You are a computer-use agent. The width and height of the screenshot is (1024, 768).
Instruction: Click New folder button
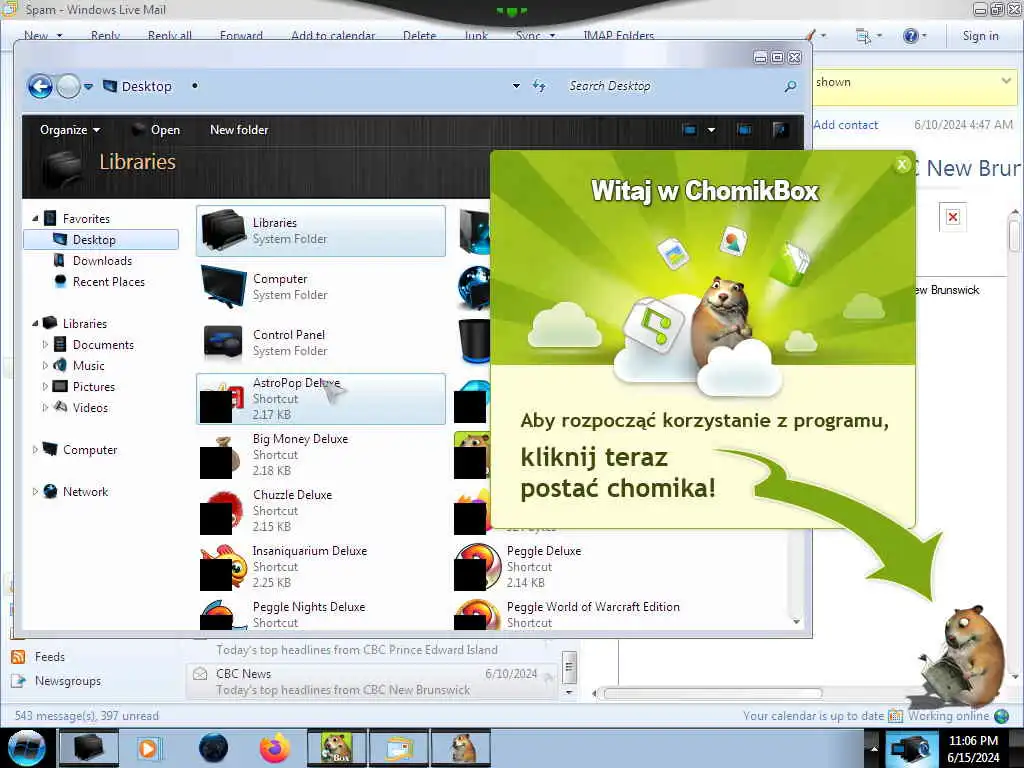[239, 129]
